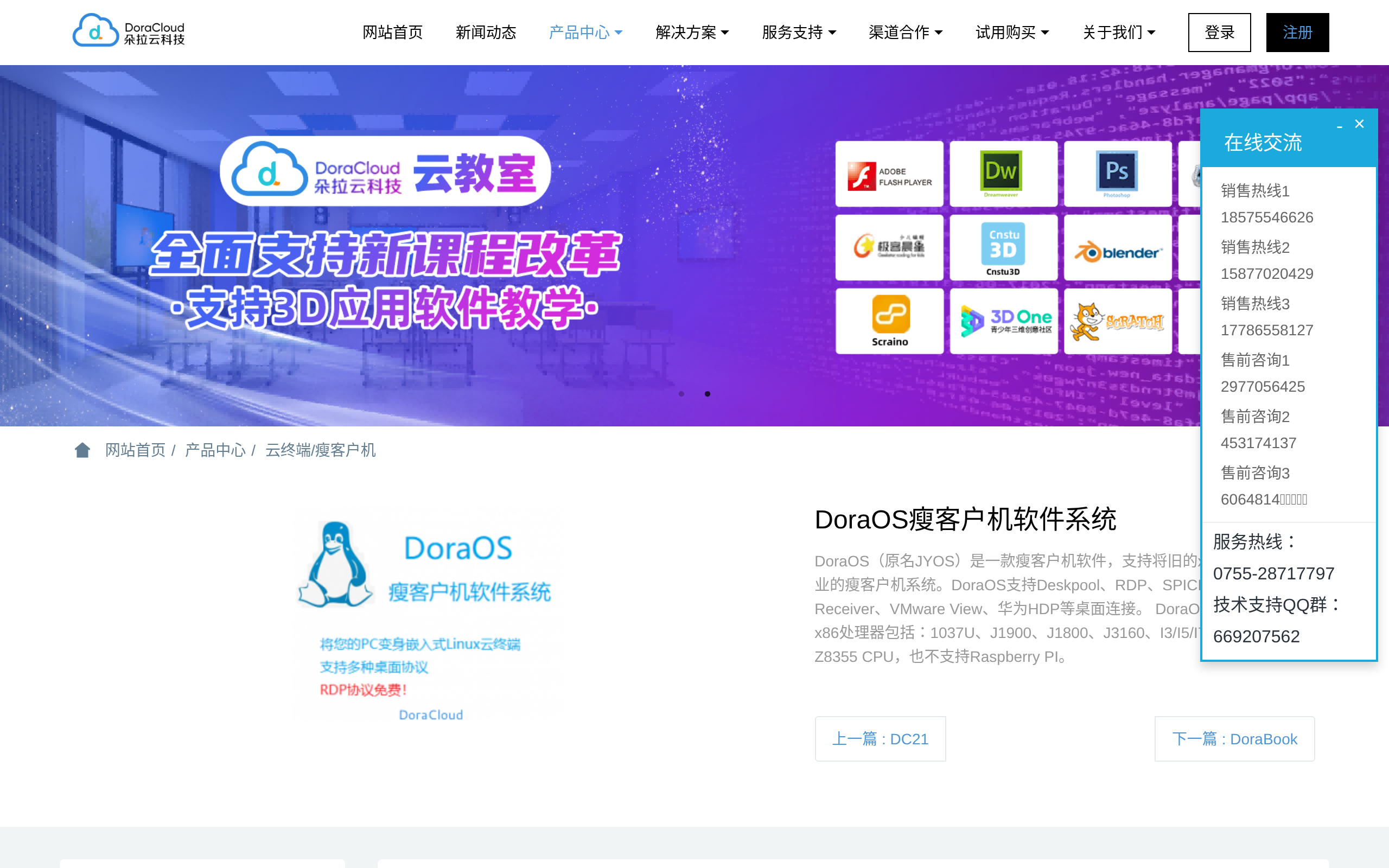Viewport: 1389px width, 868px height.
Task: Click the Blender software tile
Action: tap(1118, 247)
